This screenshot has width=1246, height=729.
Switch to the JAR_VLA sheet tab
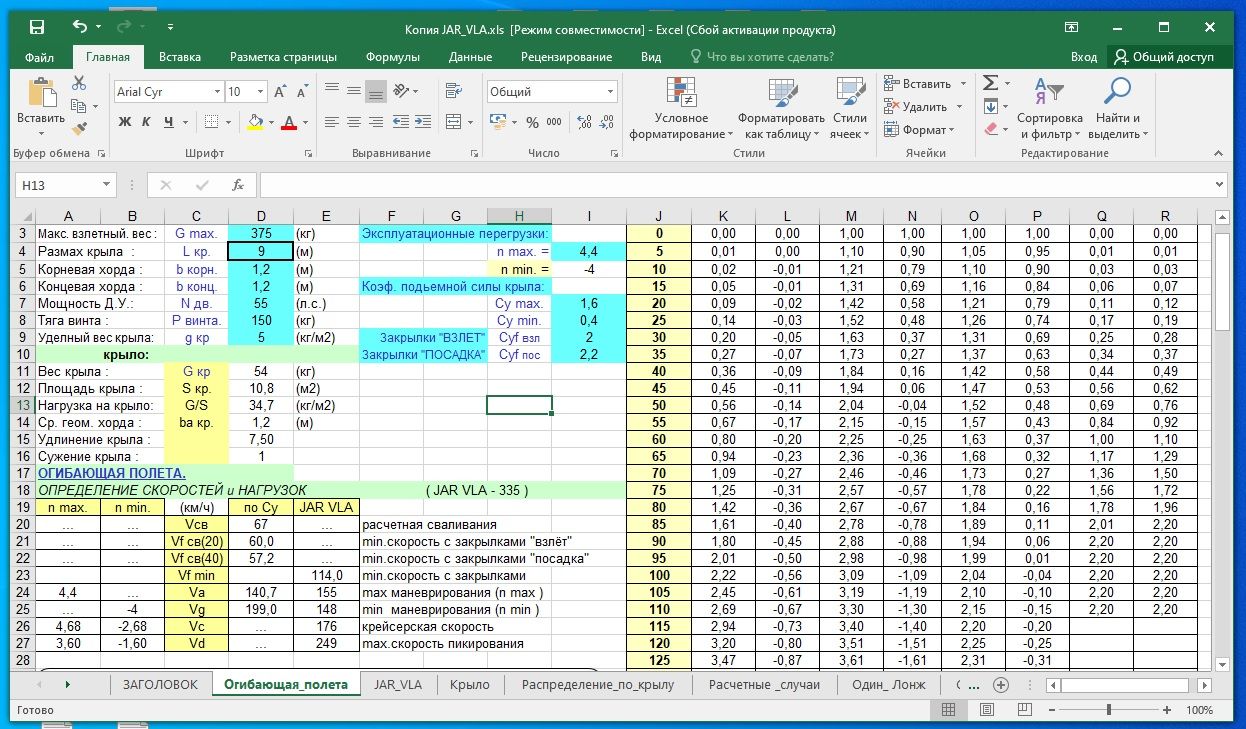coord(398,685)
